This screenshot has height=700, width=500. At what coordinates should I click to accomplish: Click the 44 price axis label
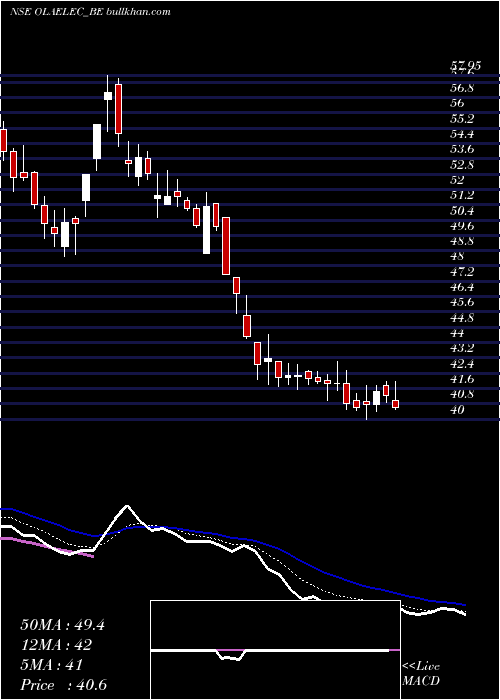457,333
